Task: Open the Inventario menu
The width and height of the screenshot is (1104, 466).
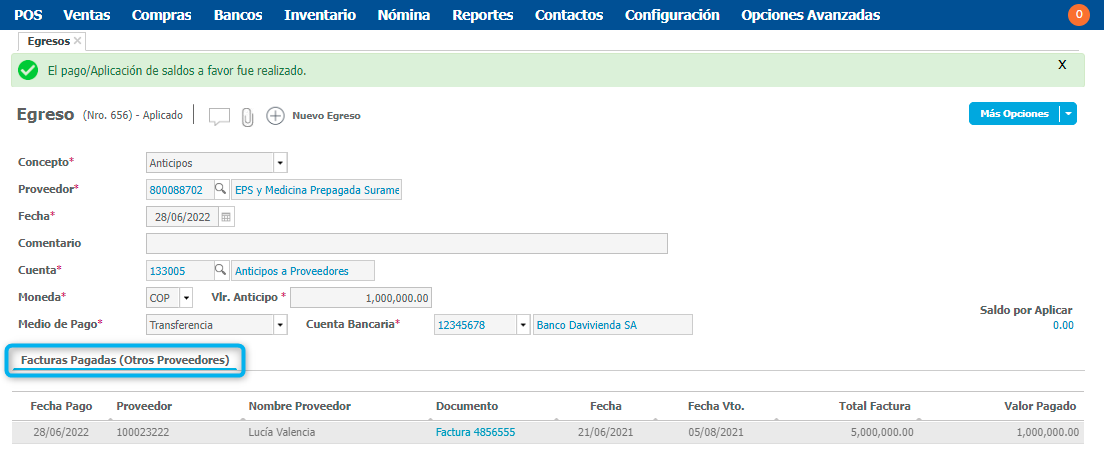Action: tap(319, 15)
